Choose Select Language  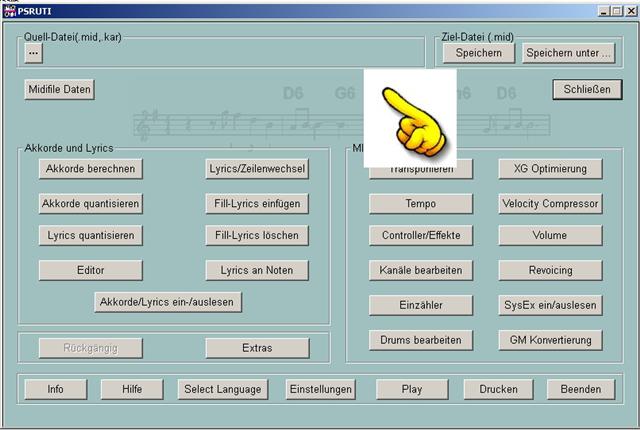tap(222, 389)
